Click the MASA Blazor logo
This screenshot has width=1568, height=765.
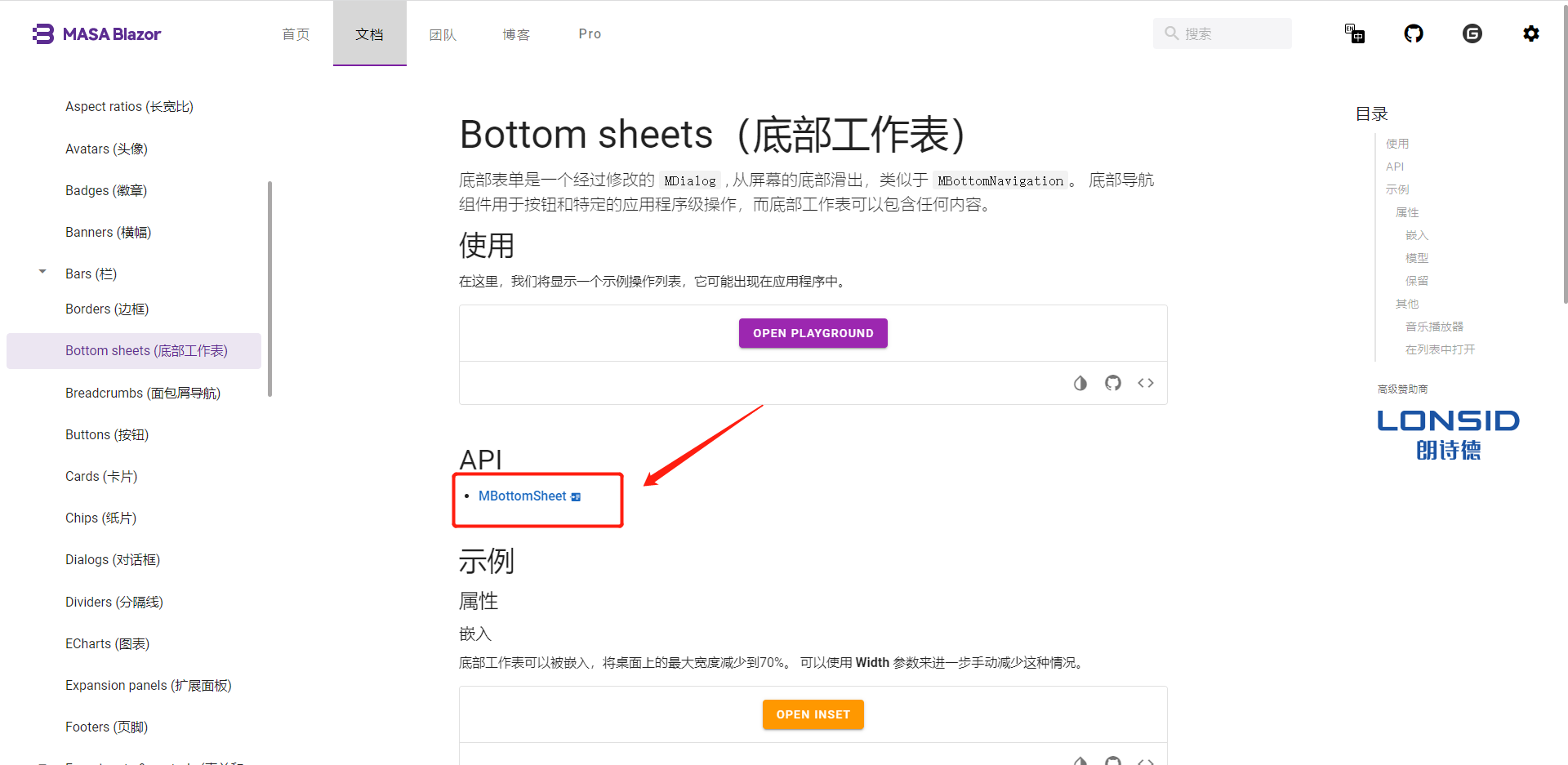[x=96, y=34]
